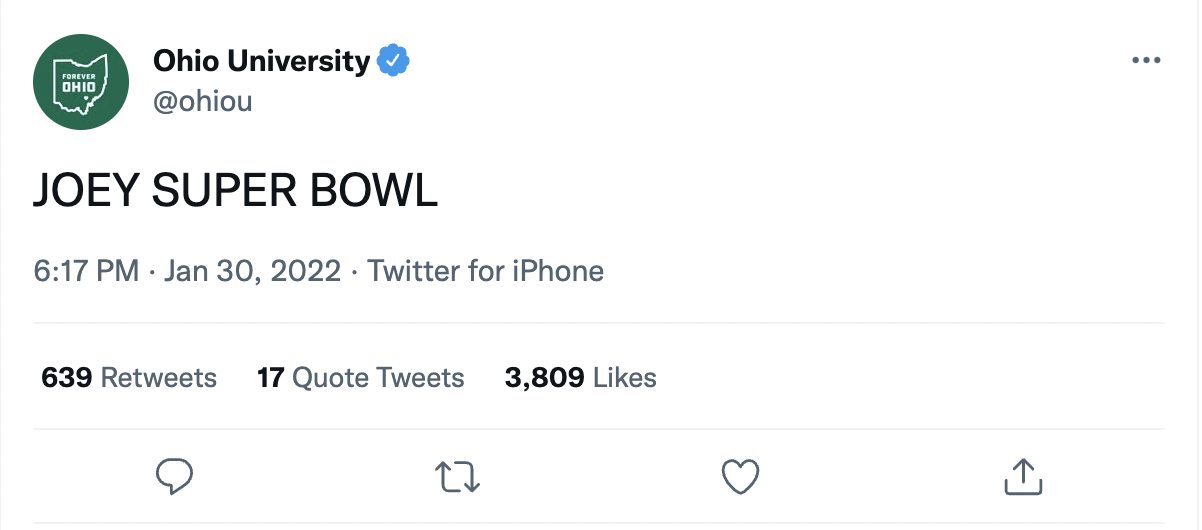This screenshot has width=1202, height=530.
Task: View the 639 Retweets list
Action: [129, 377]
